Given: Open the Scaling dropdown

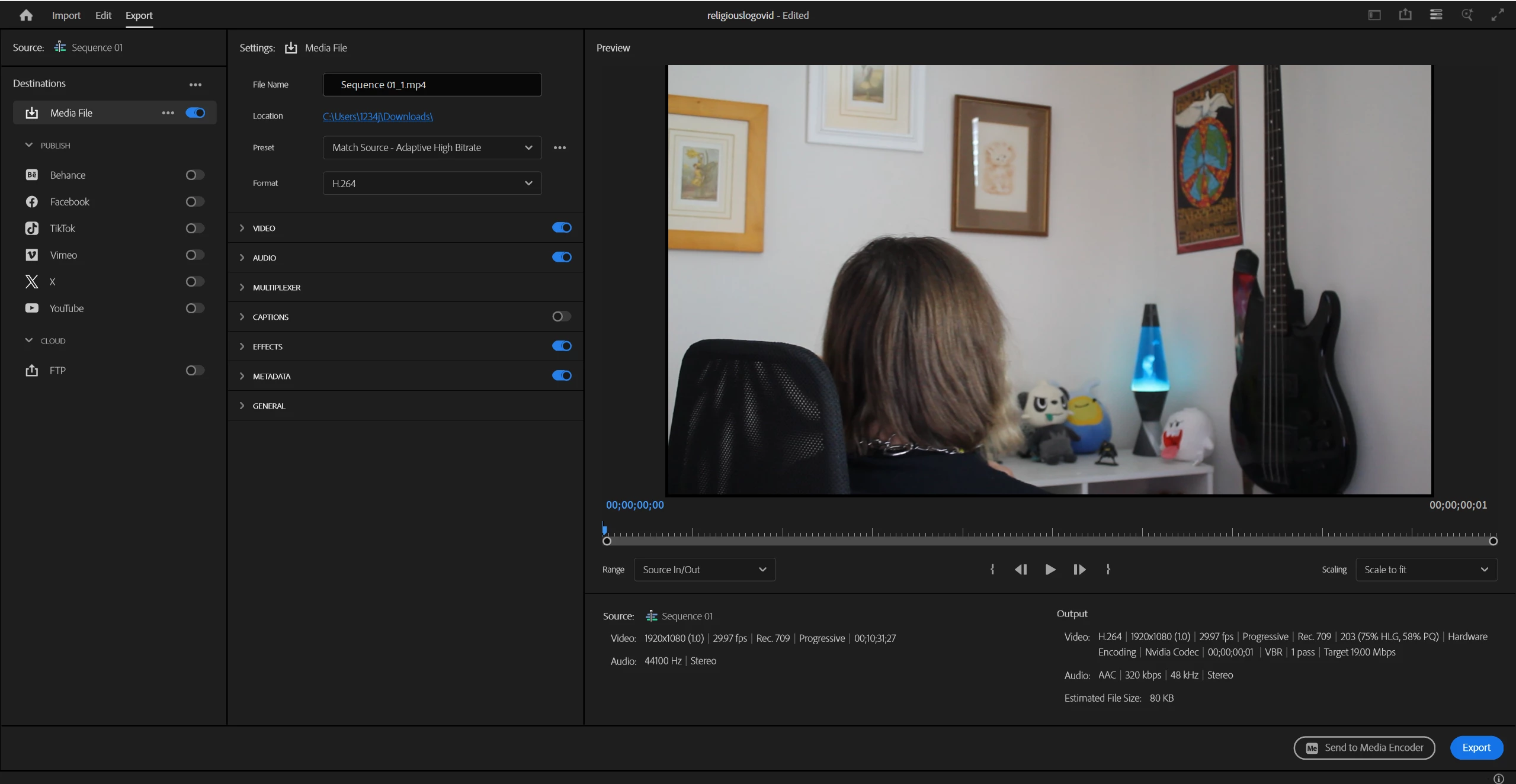Looking at the screenshot, I should pos(1425,569).
